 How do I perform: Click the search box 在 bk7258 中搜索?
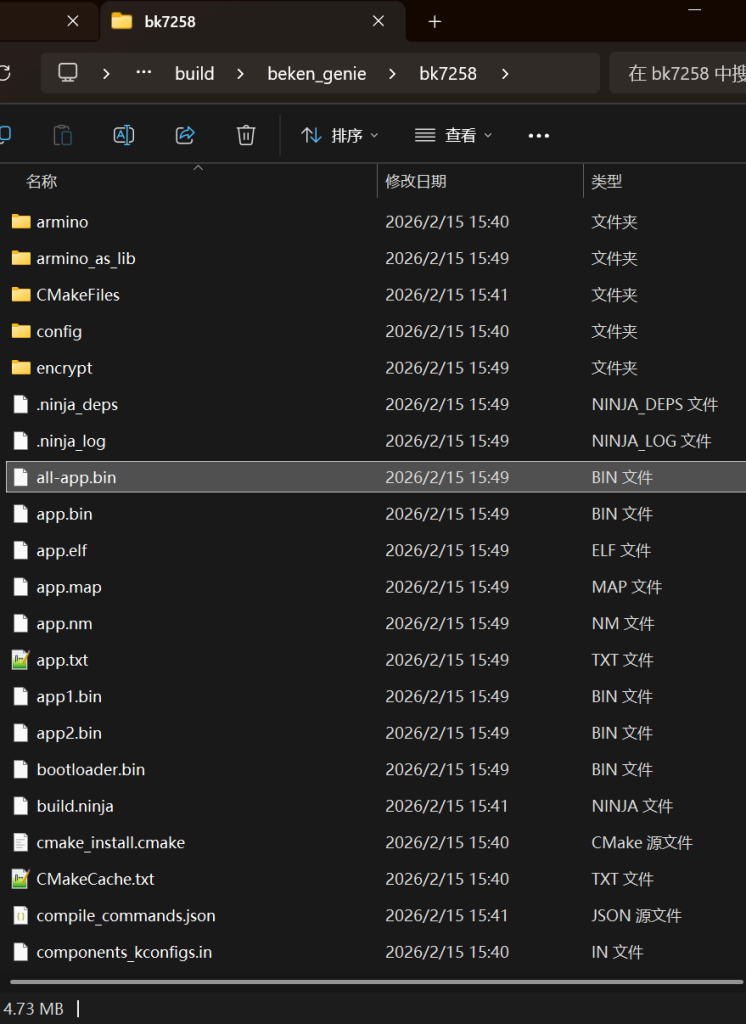tap(678, 73)
